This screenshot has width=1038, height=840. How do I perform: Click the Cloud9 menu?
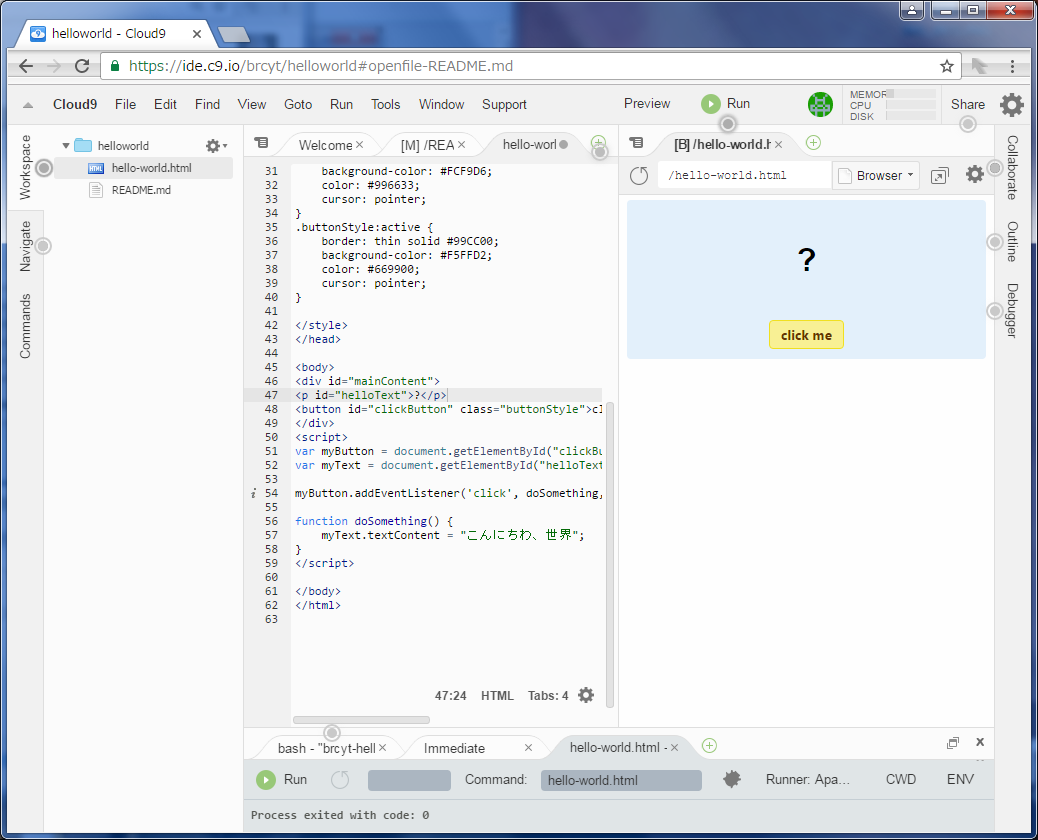[75, 105]
